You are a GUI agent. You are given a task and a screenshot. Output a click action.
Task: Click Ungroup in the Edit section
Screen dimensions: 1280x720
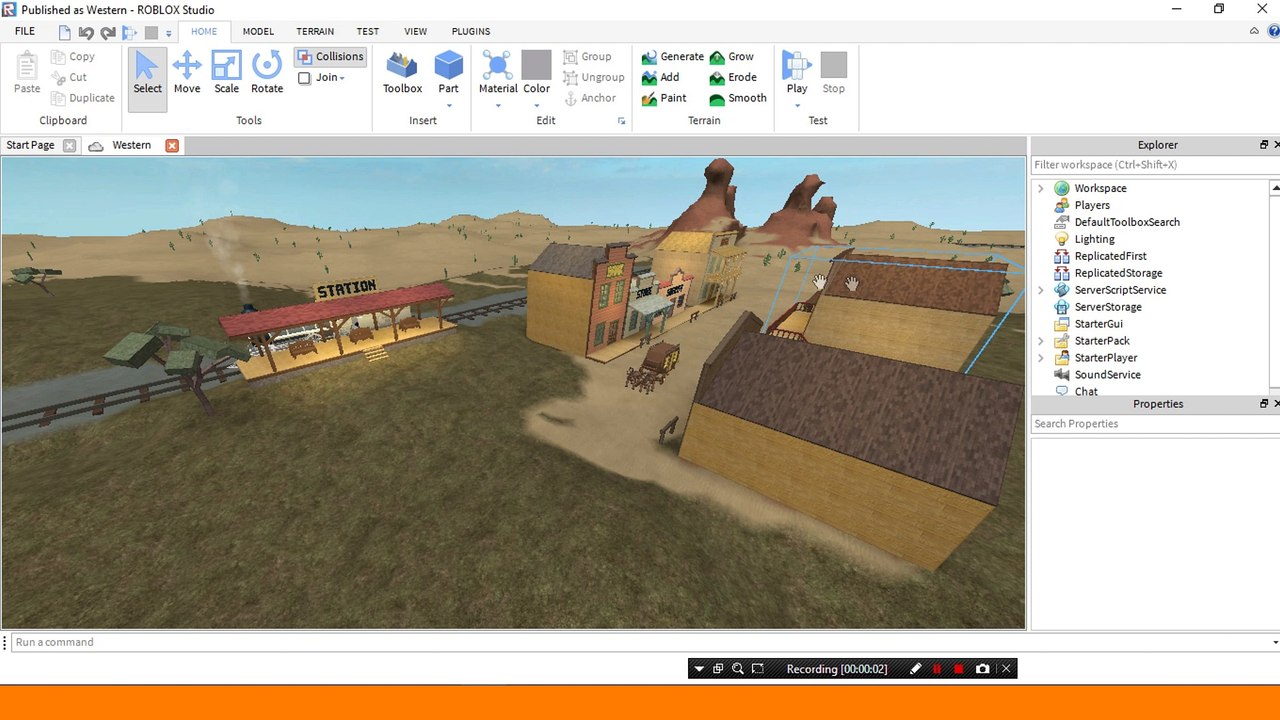pyautogui.click(x=594, y=77)
